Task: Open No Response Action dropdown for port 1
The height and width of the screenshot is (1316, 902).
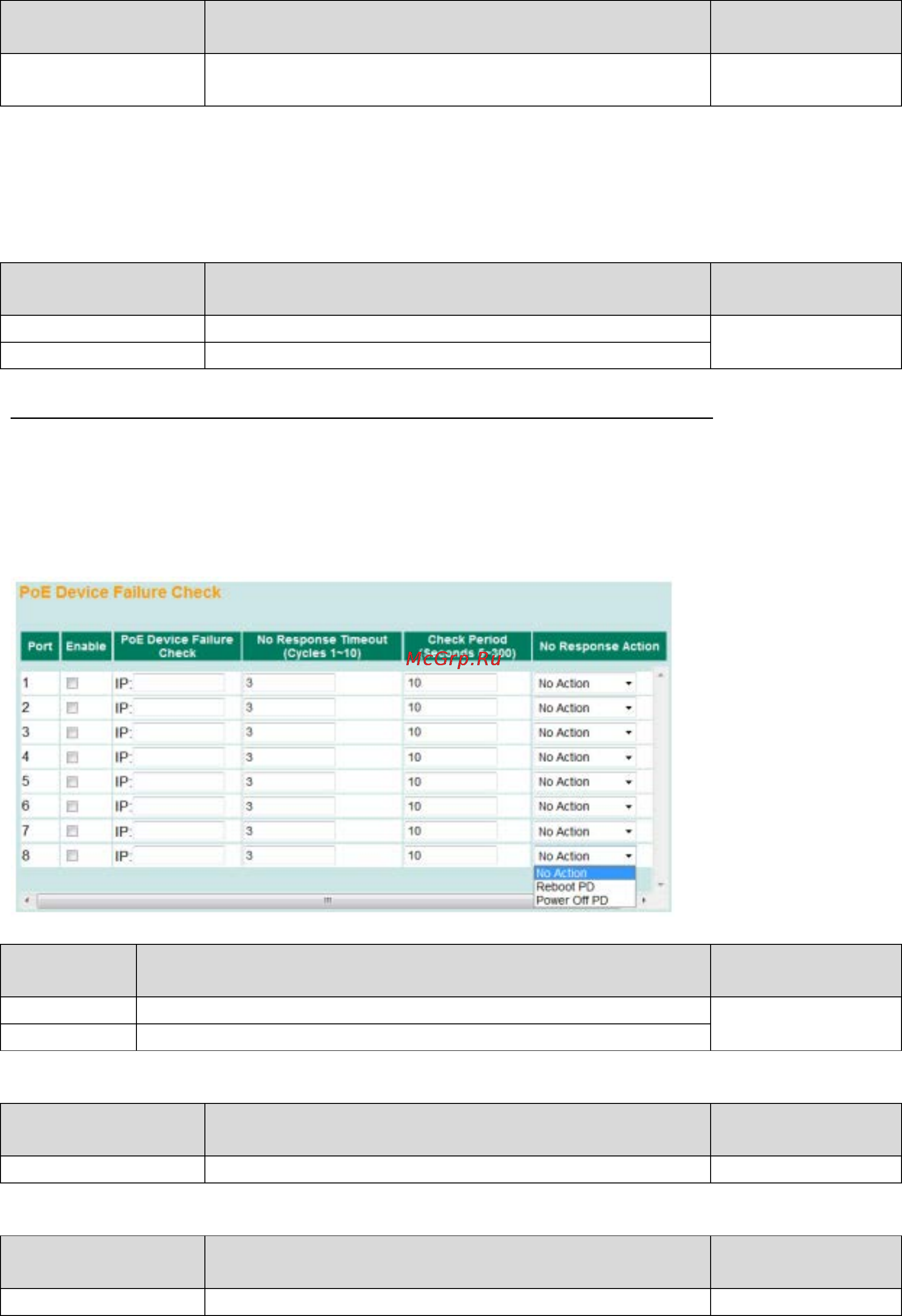Action: tap(585, 684)
